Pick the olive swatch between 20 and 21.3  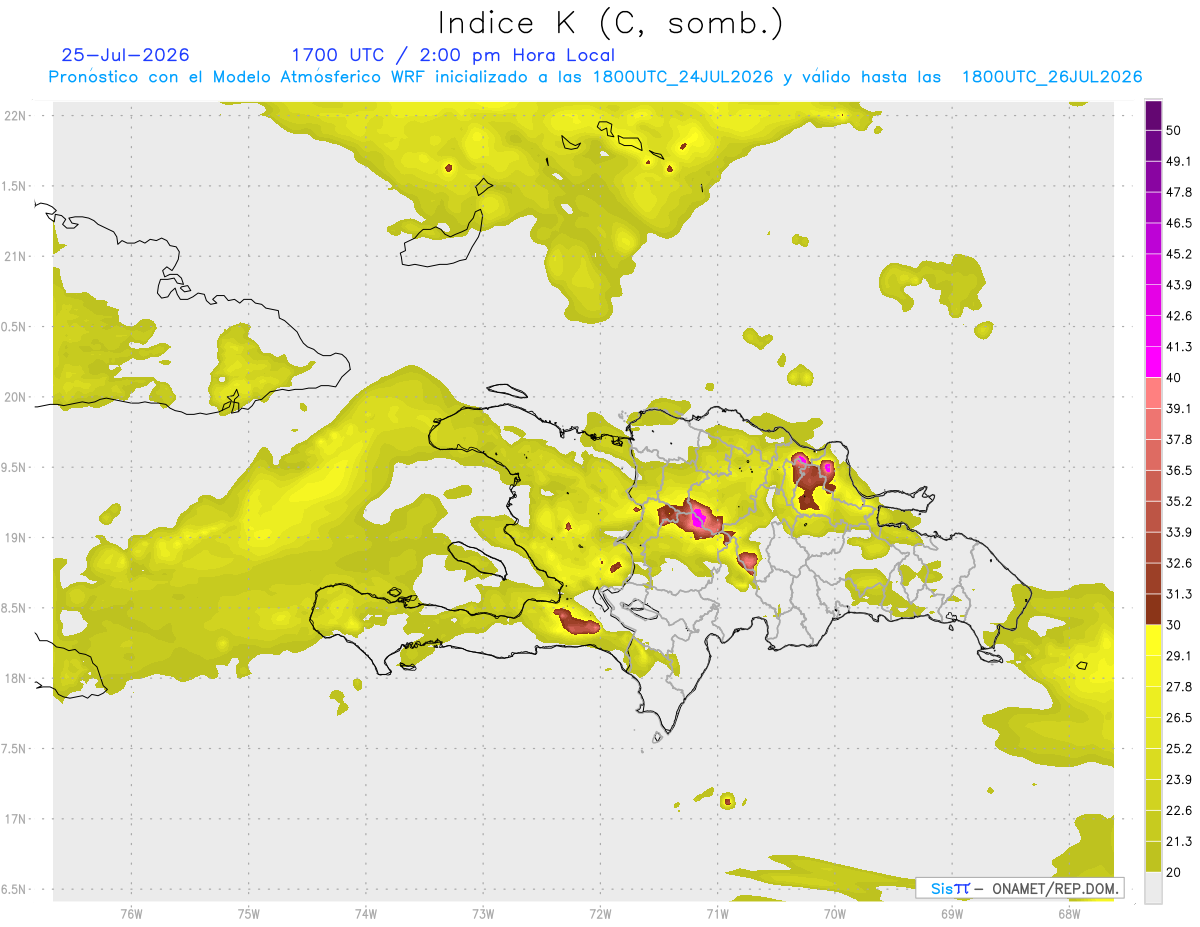pos(1153,856)
